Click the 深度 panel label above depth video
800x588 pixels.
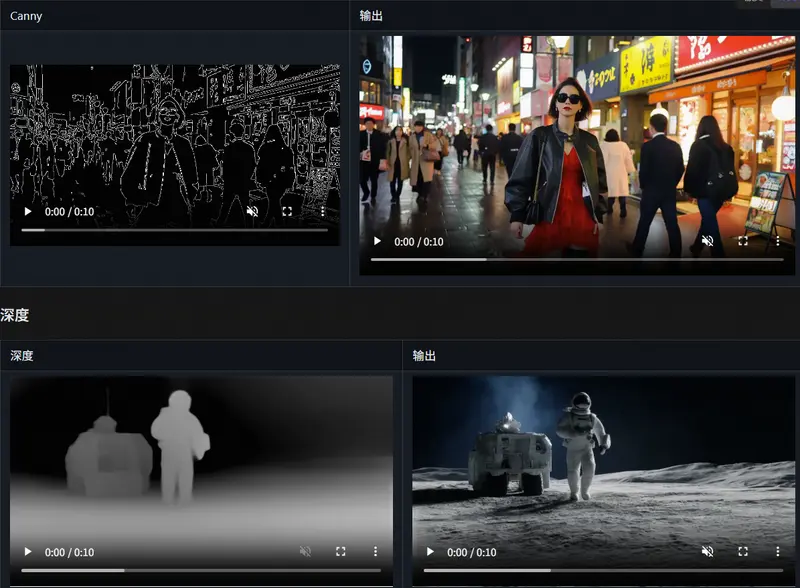22,356
